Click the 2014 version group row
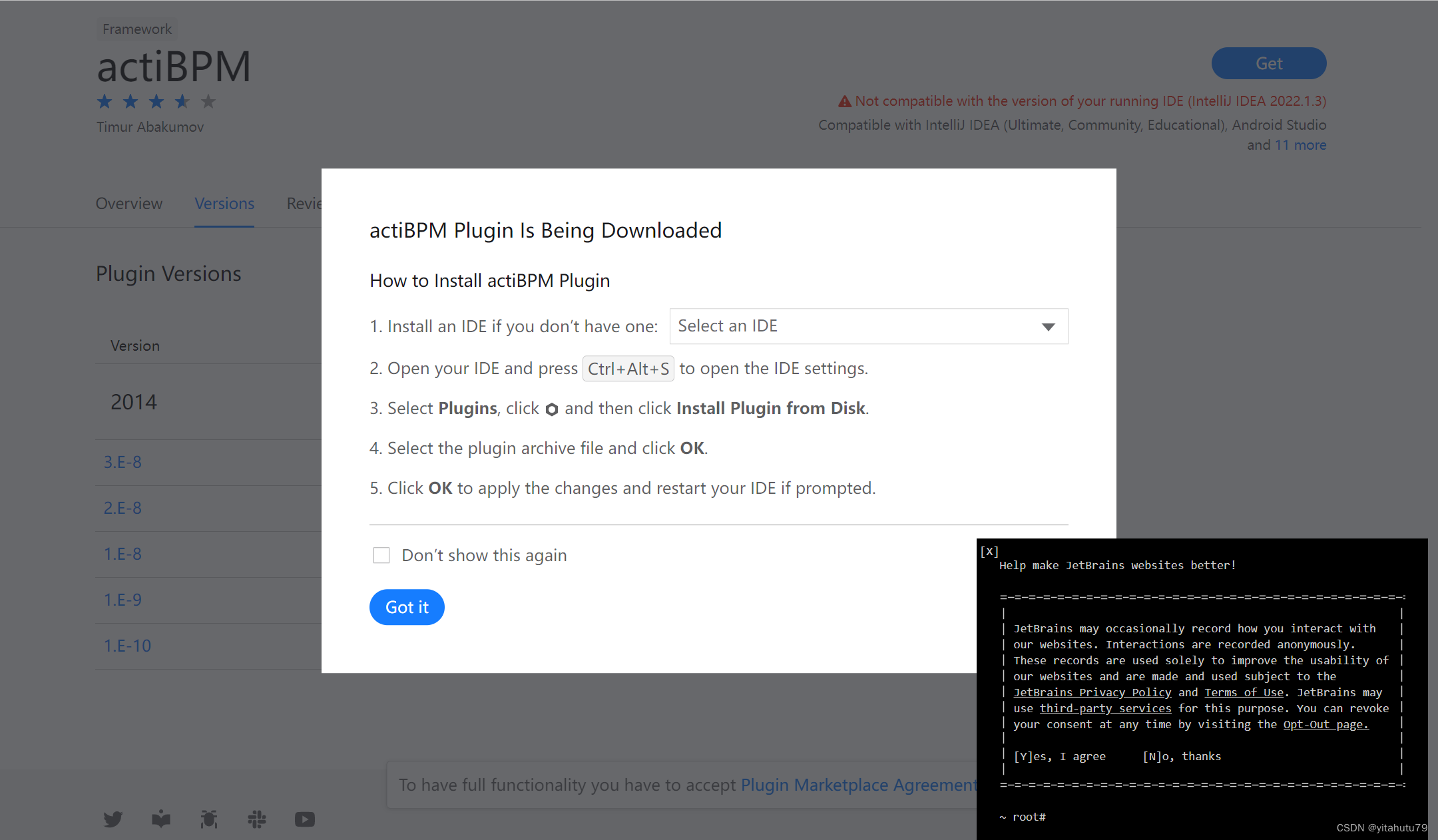1438x840 pixels. [208, 402]
